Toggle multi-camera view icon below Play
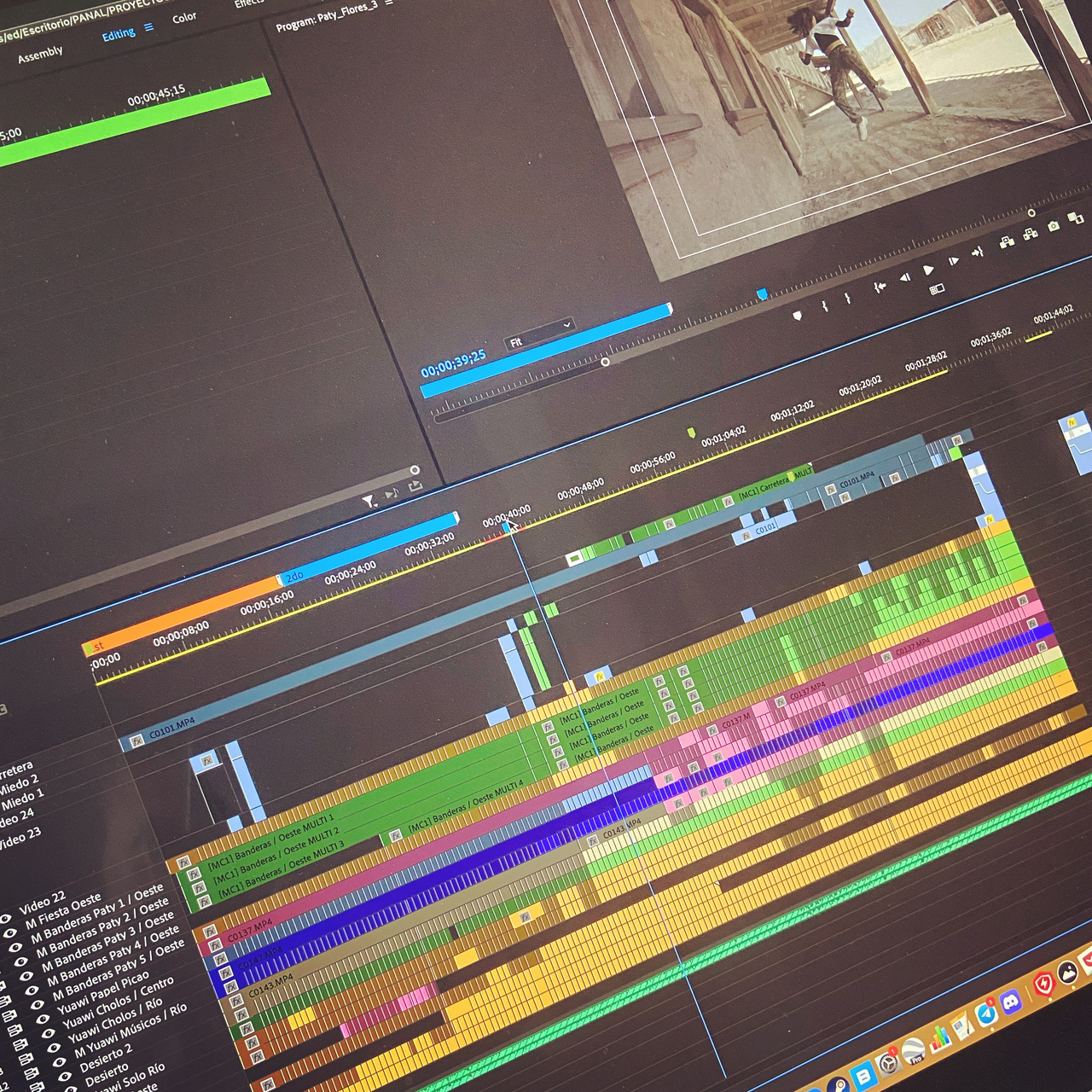 [x=937, y=289]
